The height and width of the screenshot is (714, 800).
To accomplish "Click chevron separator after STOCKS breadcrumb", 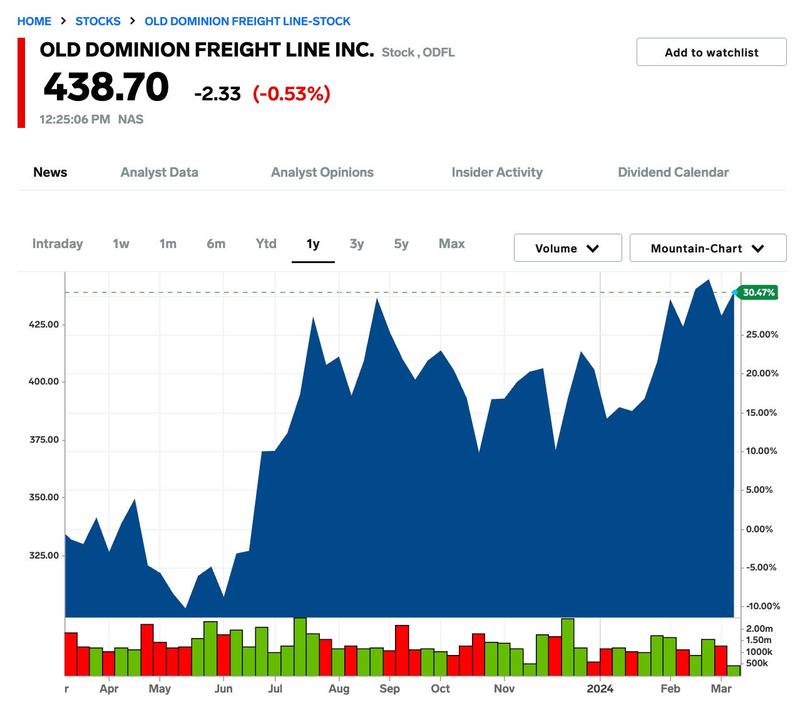I will (133, 21).
